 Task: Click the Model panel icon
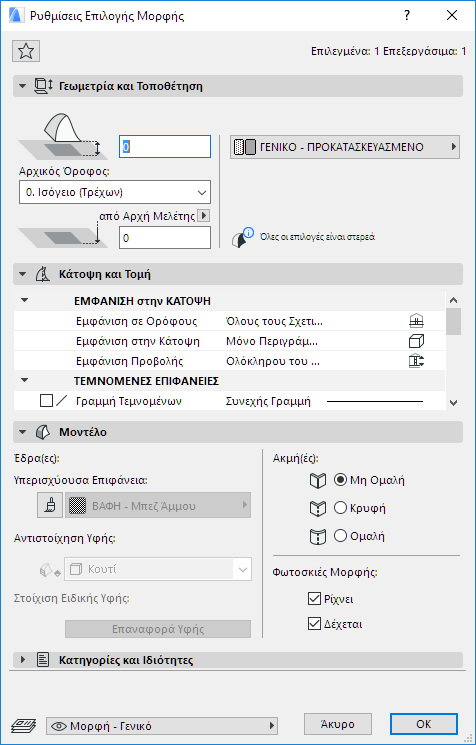tap(43, 432)
